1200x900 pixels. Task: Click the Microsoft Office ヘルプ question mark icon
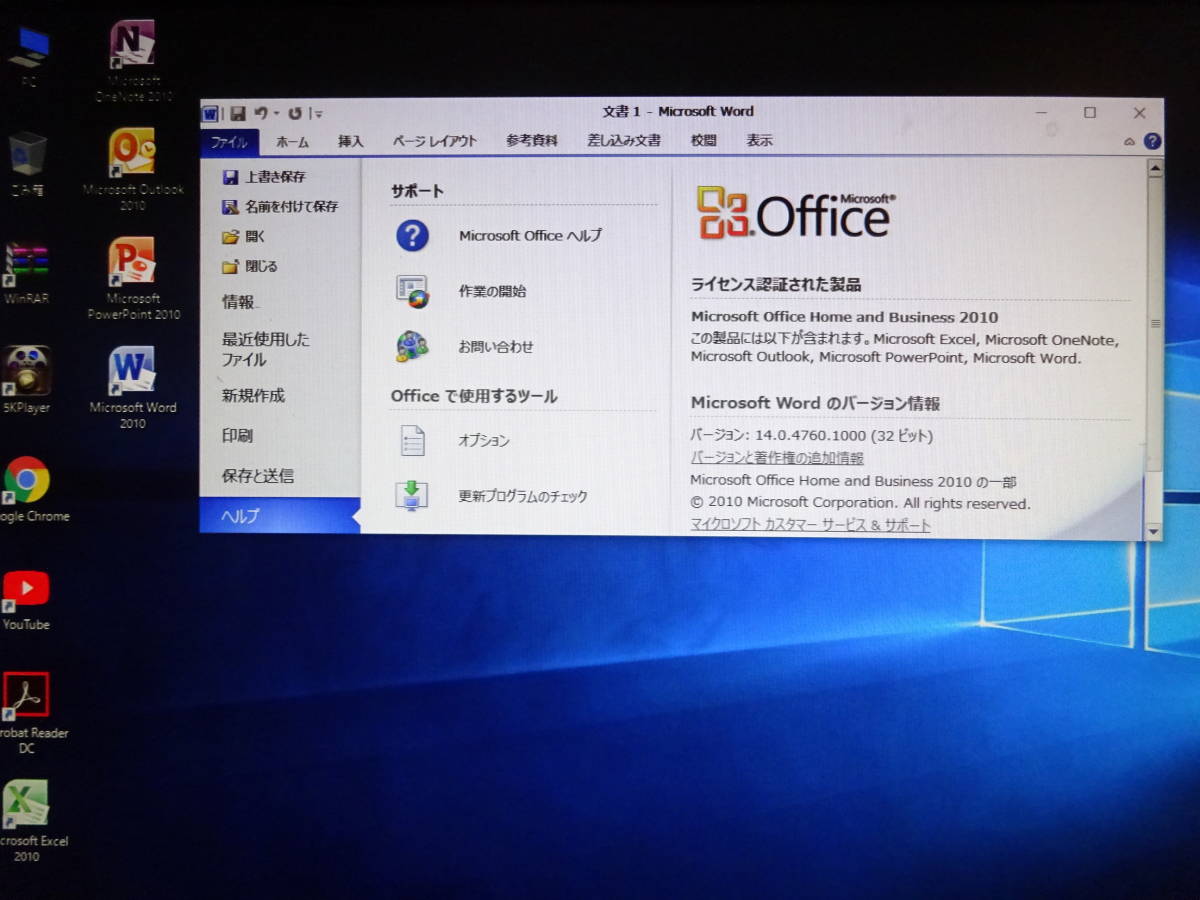(x=412, y=236)
